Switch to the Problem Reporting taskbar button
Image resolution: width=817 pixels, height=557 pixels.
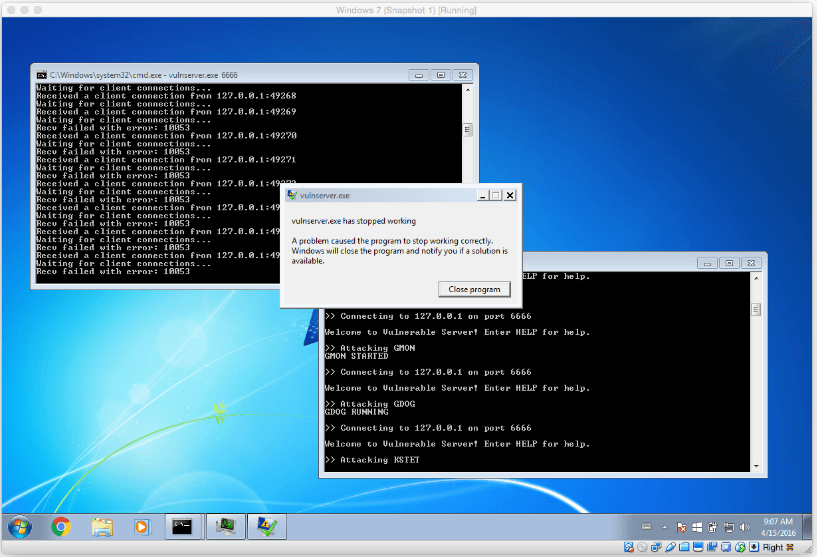tap(267, 527)
